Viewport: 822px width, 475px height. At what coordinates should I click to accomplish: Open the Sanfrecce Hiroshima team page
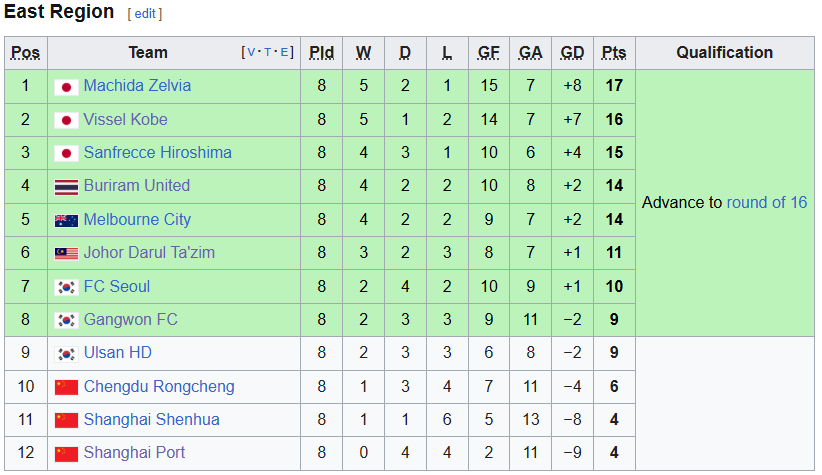pyautogui.click(x=157, y=153)
